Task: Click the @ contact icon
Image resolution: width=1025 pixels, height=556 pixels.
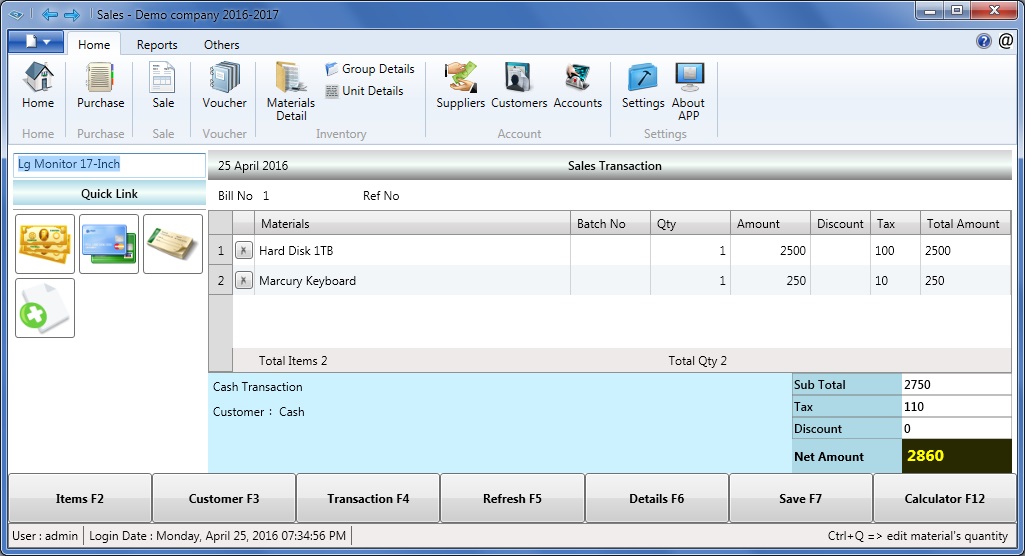Action: coord(1006,41)
